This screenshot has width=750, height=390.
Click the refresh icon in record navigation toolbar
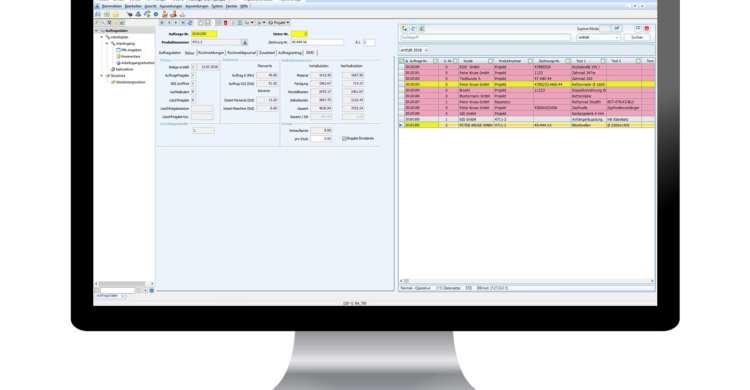click(190, 23)
